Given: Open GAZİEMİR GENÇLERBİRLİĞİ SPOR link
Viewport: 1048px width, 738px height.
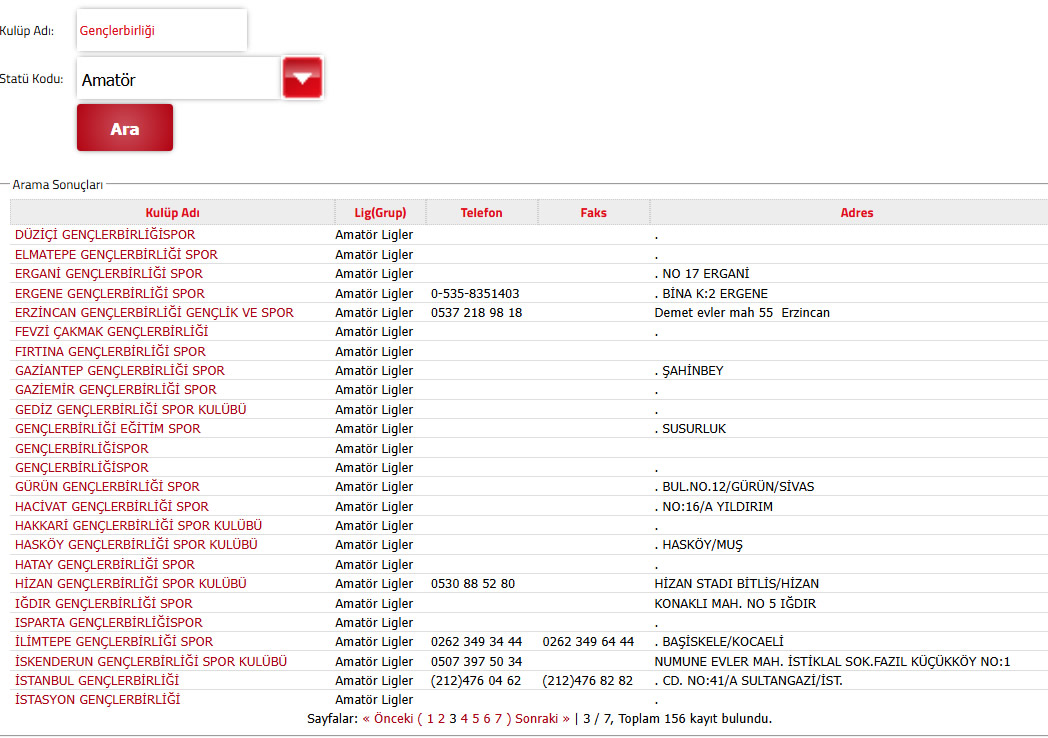Looking at the screenshot, I should point(116,390).
